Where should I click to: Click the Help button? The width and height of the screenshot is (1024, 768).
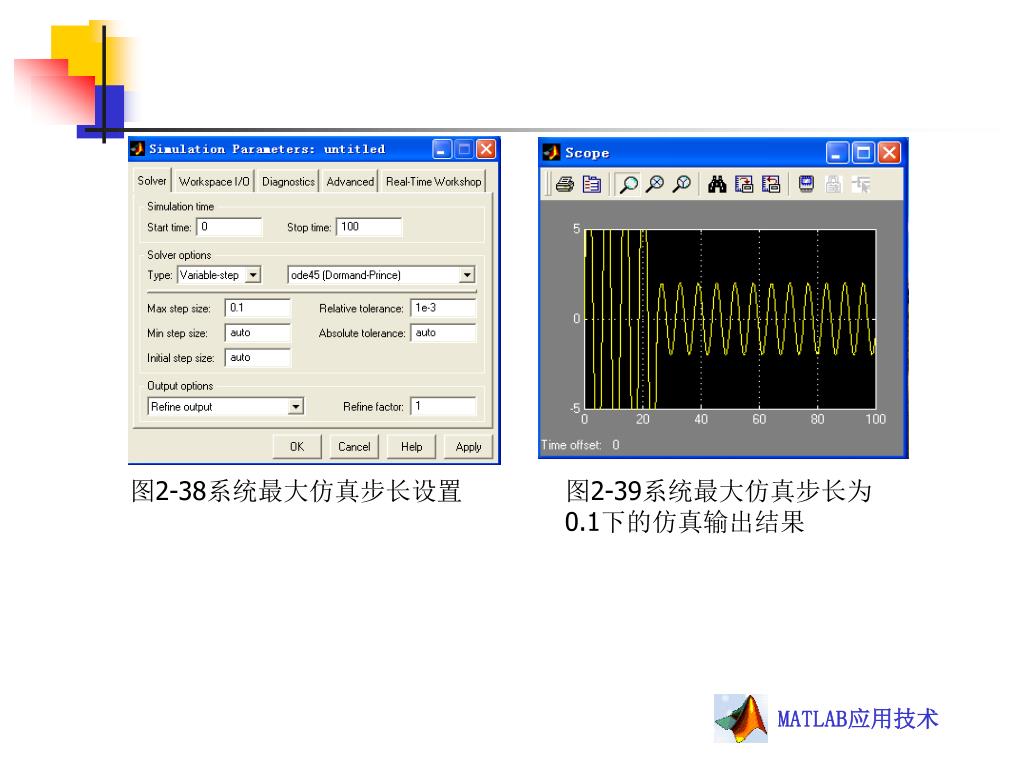point(411,447)
